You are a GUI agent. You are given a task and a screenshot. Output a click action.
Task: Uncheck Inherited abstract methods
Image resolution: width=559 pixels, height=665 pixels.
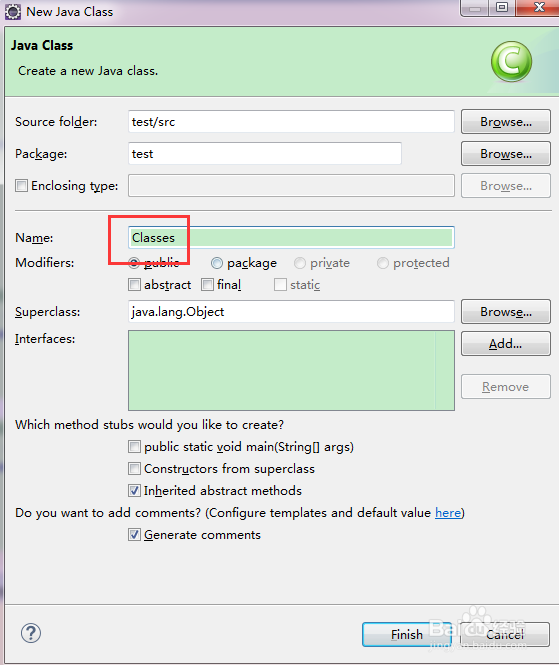click(134, 491)
